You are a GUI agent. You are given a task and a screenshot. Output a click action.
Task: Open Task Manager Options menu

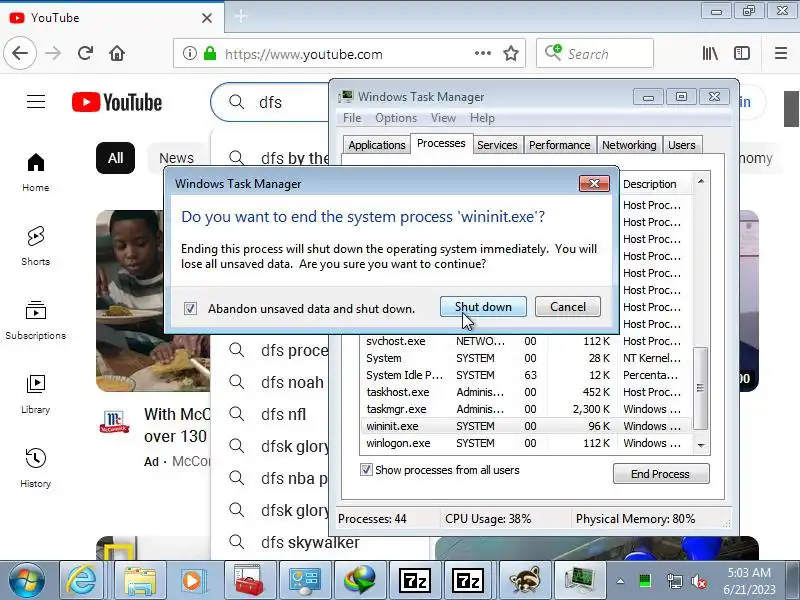(x=396, y=118)
